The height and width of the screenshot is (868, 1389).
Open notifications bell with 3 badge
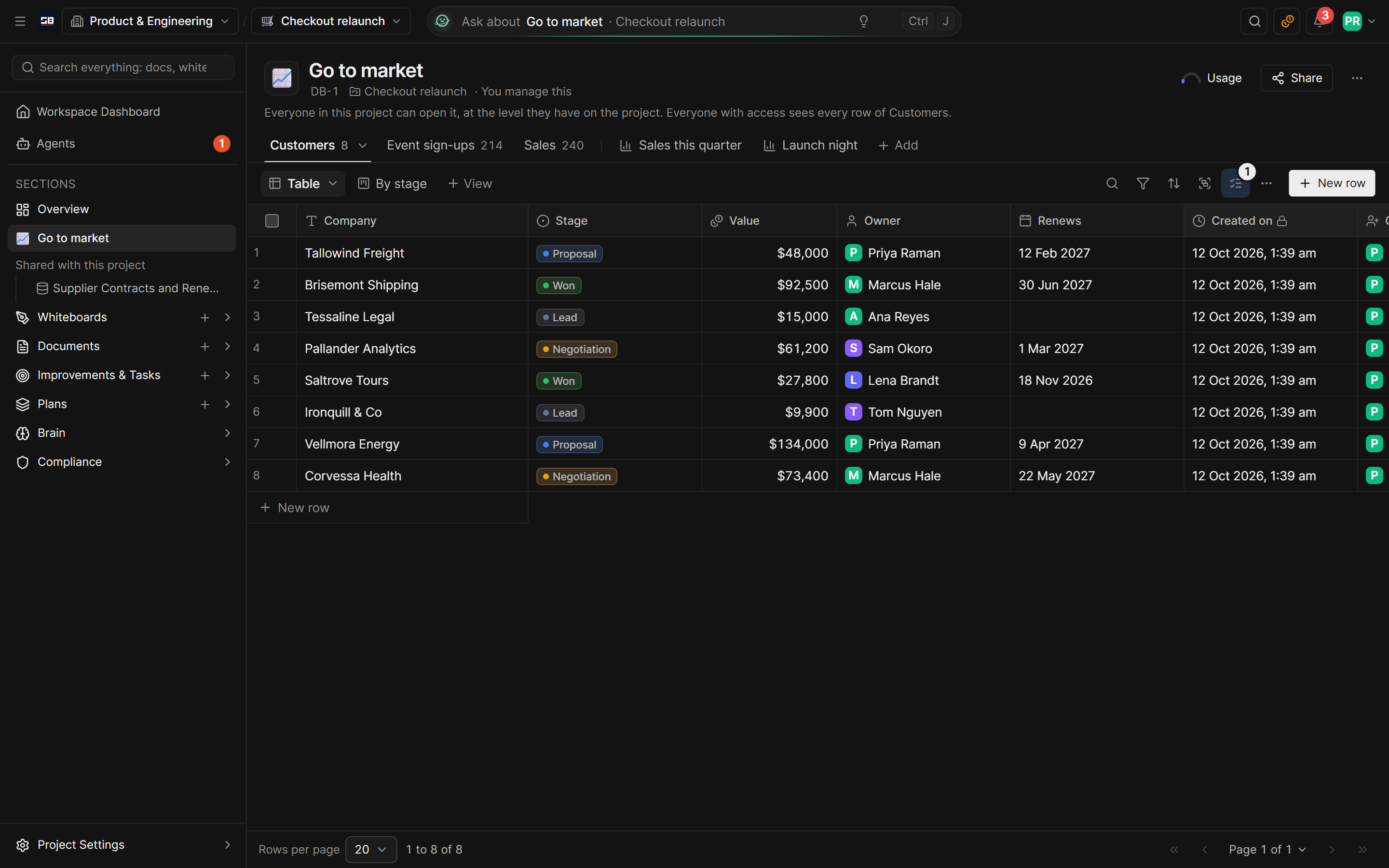(x=1319, y=21)
